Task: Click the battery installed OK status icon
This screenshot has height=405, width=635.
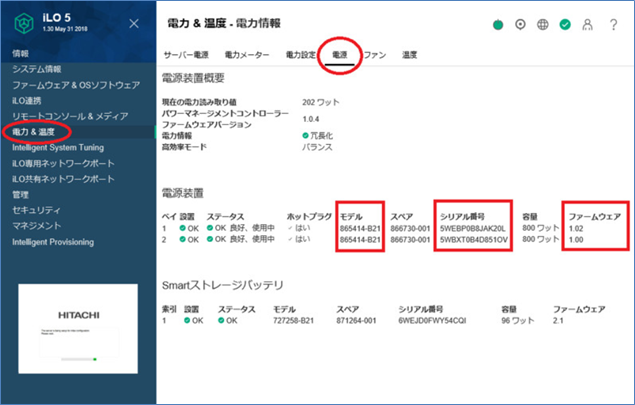Action: [x=187, y=320]
